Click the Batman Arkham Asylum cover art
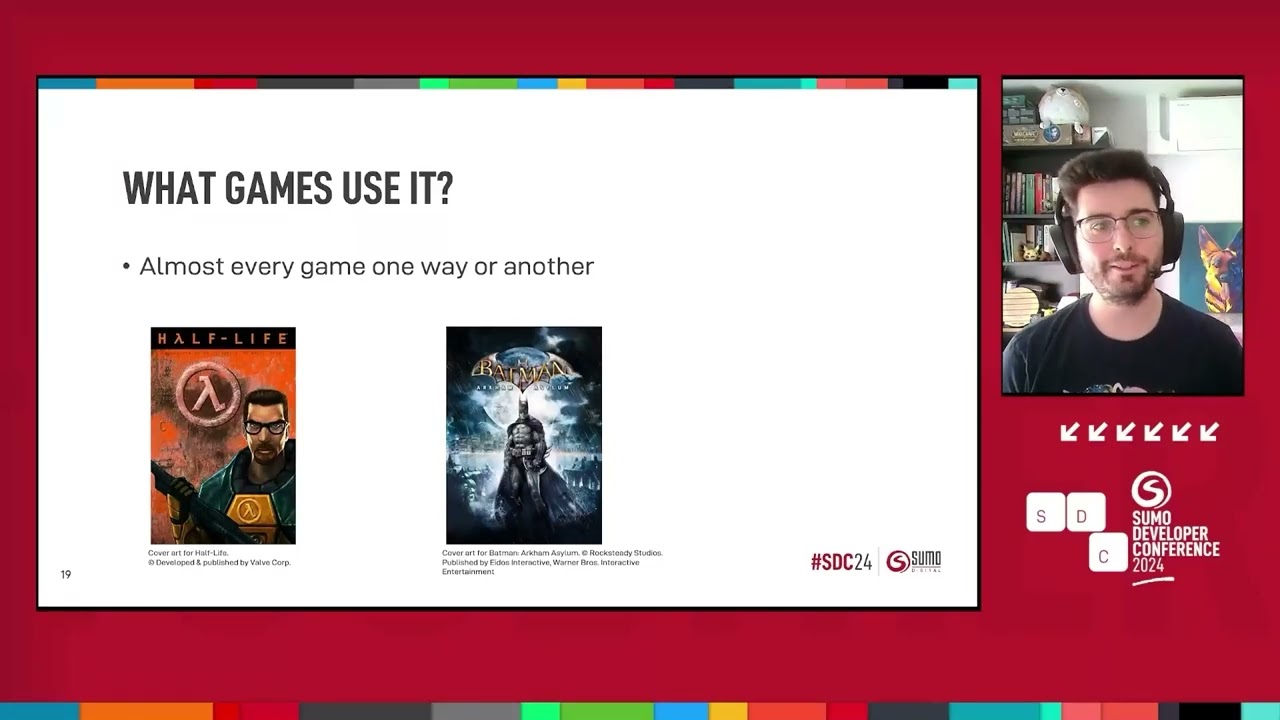Image resolution: width=1280 pixels, height=720 pixels. (x=524, y=435)
